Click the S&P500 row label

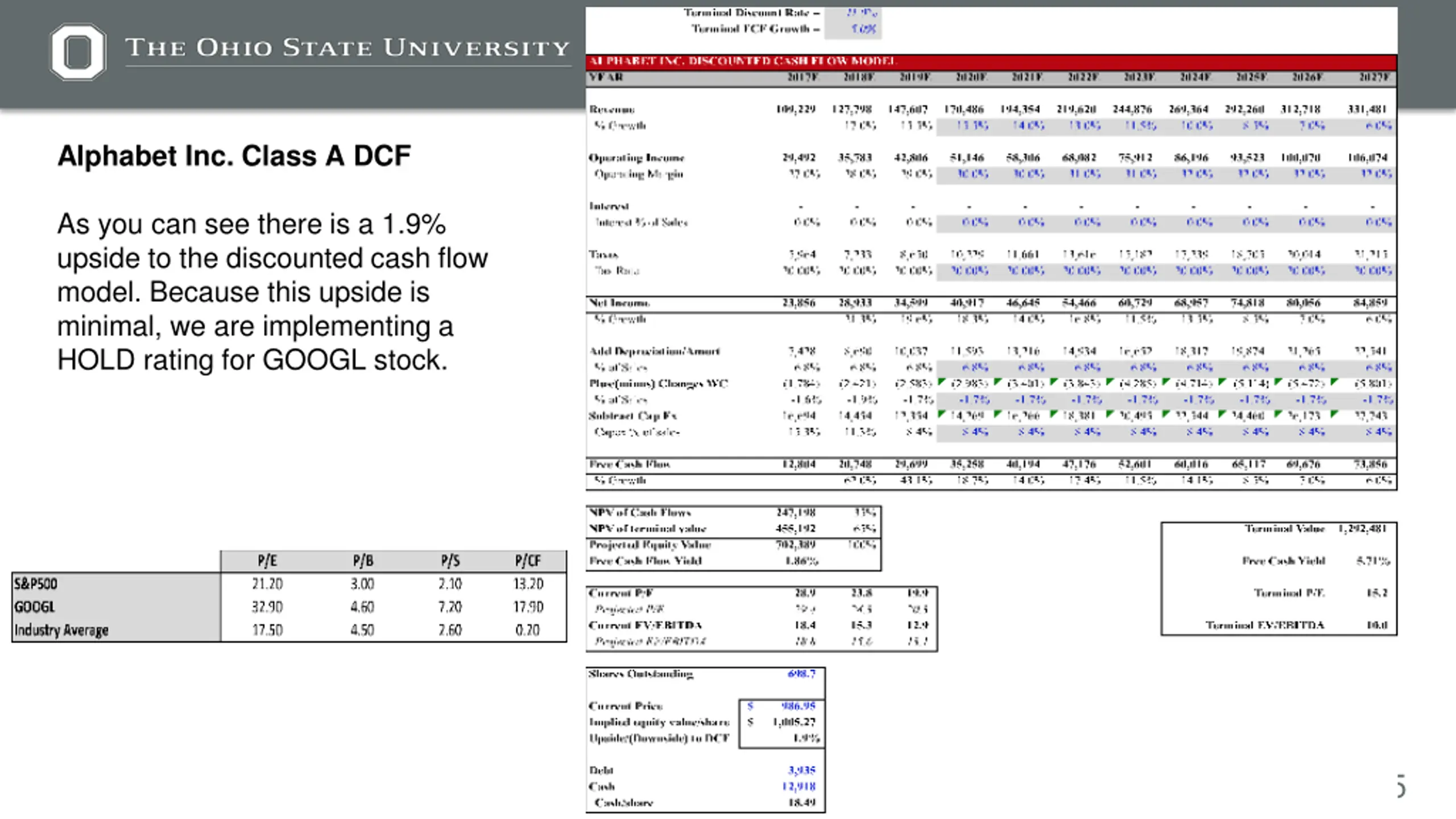[x=36, y=584]
